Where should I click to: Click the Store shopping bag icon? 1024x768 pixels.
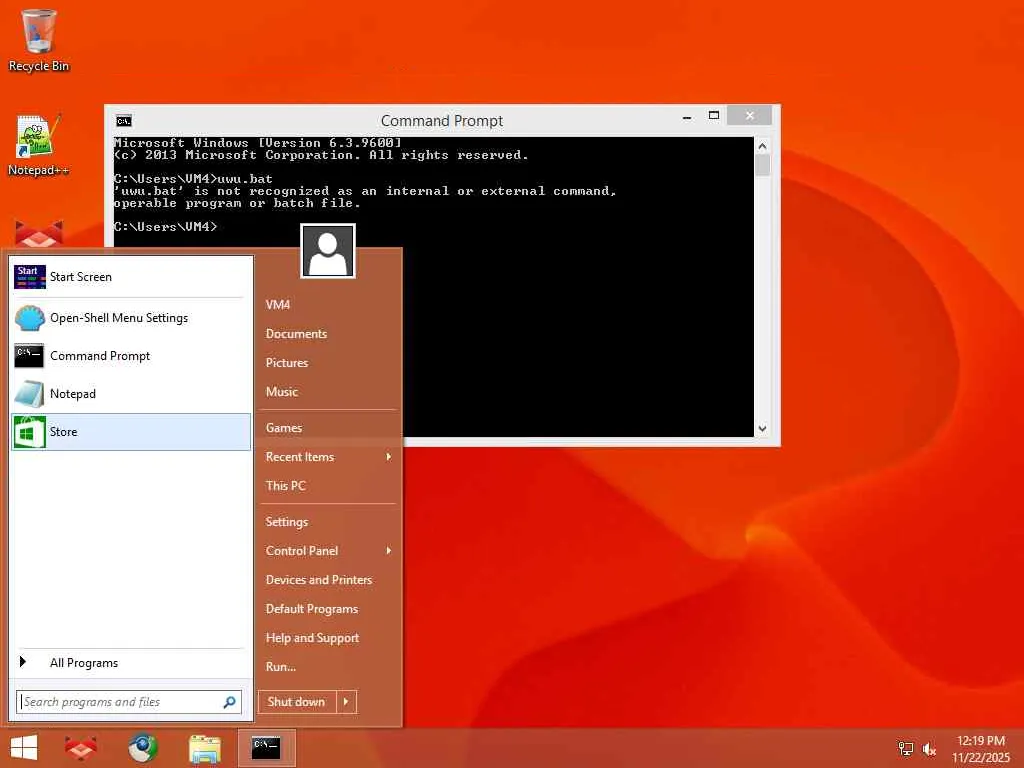[x=30, y=432]
